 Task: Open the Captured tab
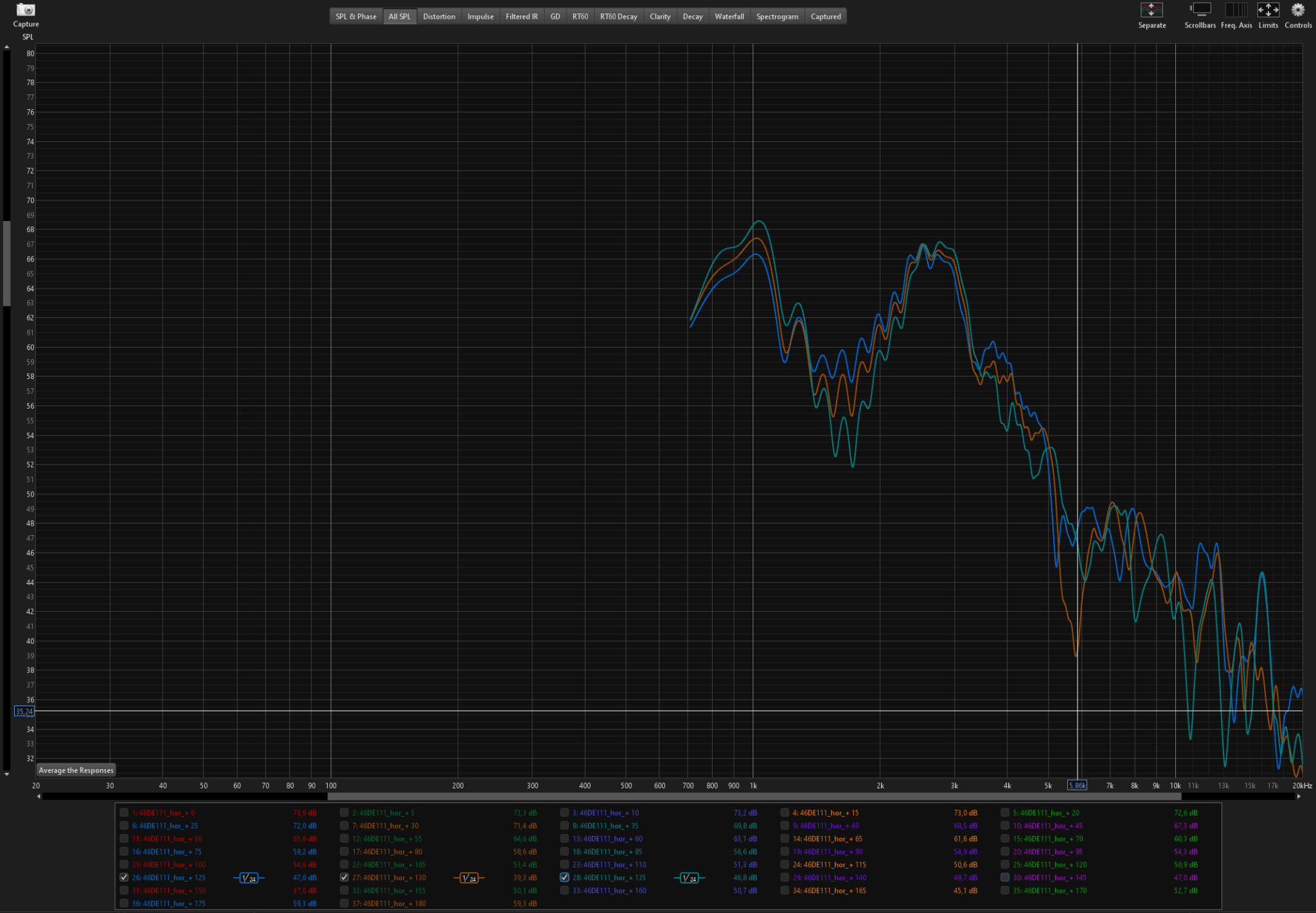826,17
